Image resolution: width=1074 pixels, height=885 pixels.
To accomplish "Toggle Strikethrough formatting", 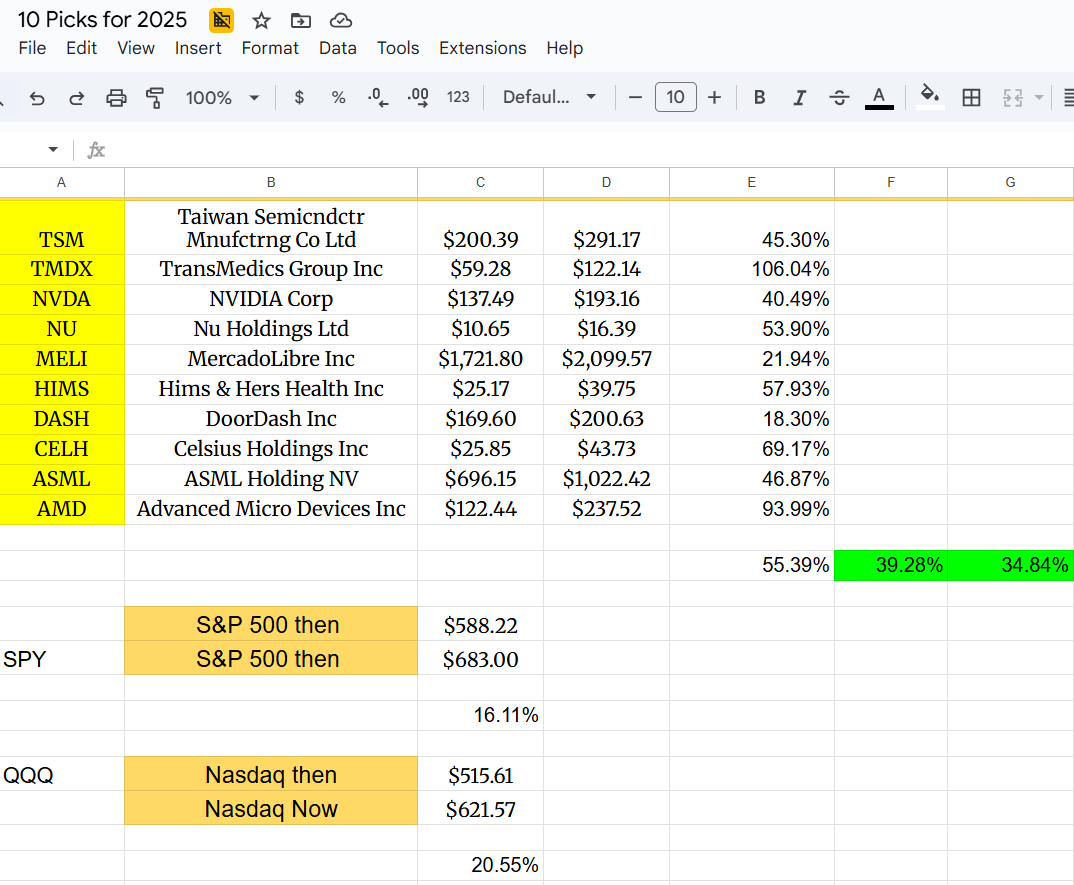I will 839,98.
